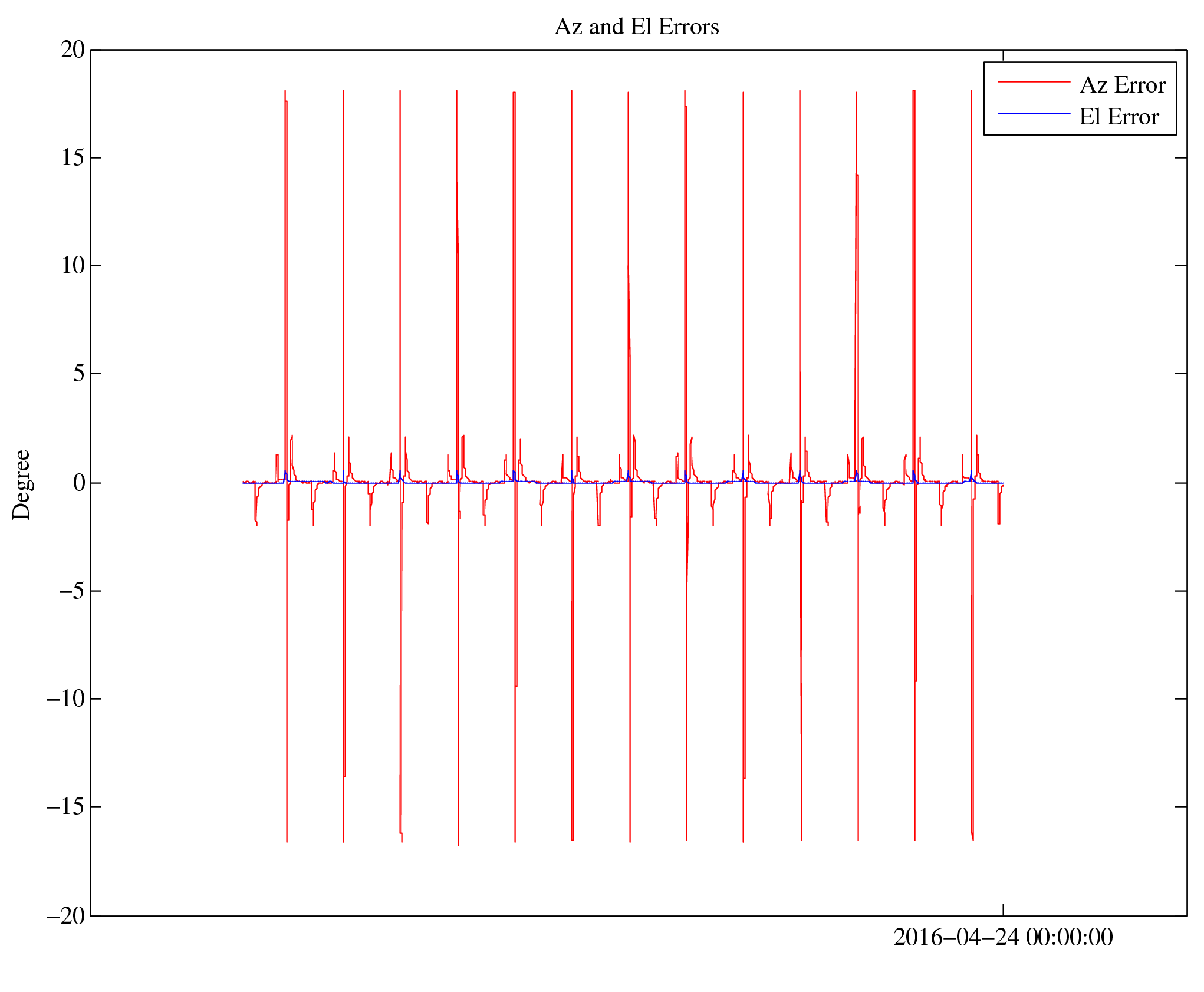
Task: Click the bottom x-axis tick mark above the date
Action: point(1003,909)
